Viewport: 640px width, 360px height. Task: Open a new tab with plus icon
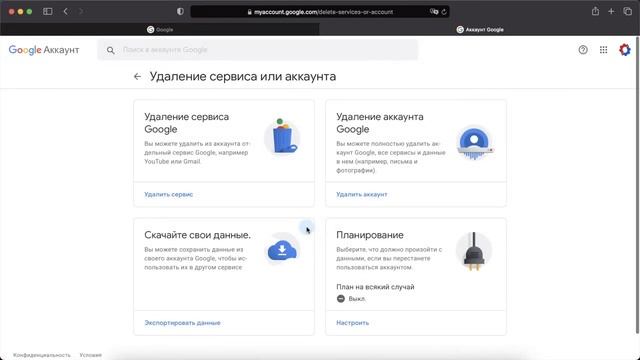(611, 11)
